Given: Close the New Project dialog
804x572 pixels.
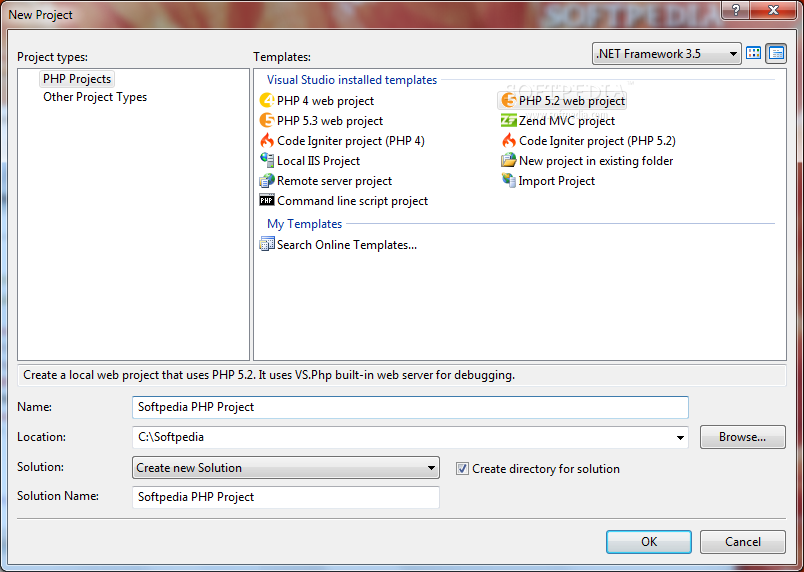Looking at the screenshot, I should (774, 10).
